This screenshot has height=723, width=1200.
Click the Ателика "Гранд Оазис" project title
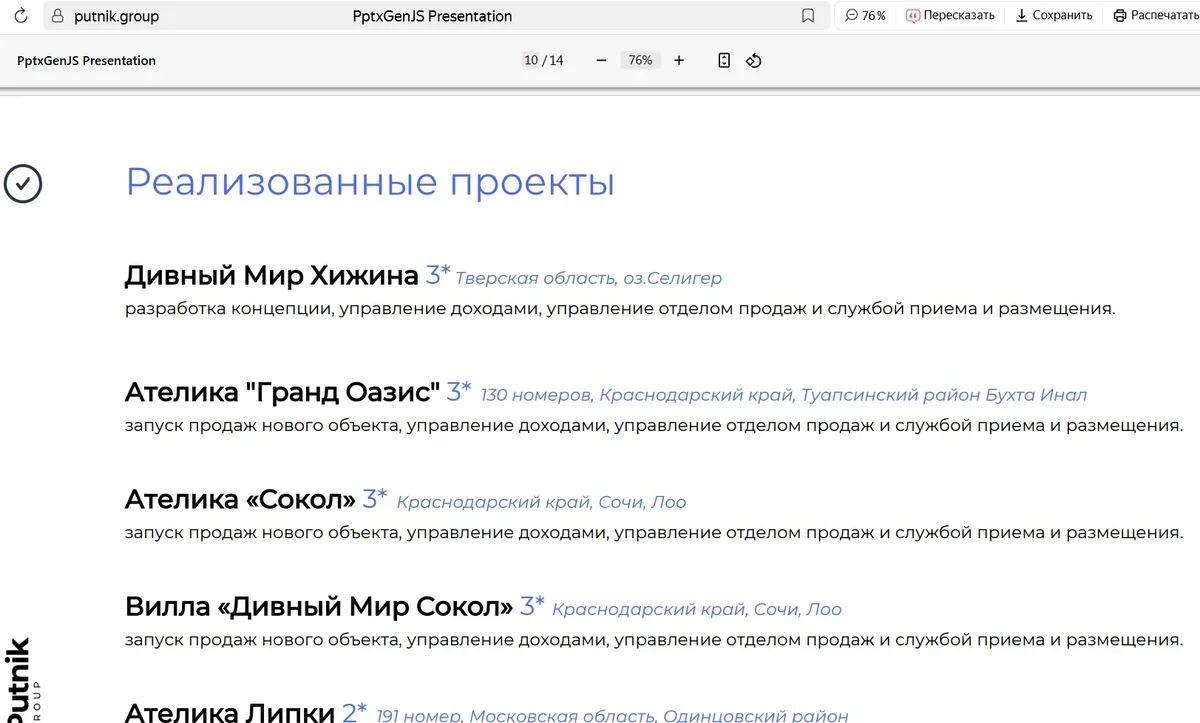tap(282, 392)
